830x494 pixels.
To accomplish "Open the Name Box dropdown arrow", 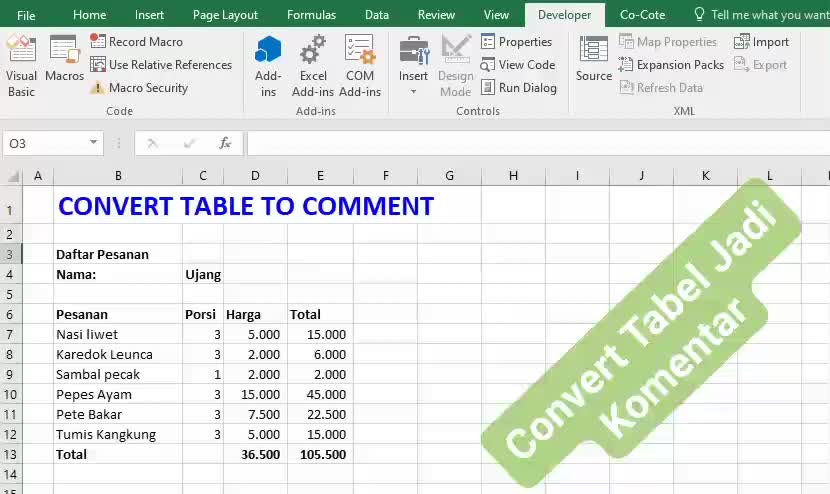I will (x=93, y=142).
